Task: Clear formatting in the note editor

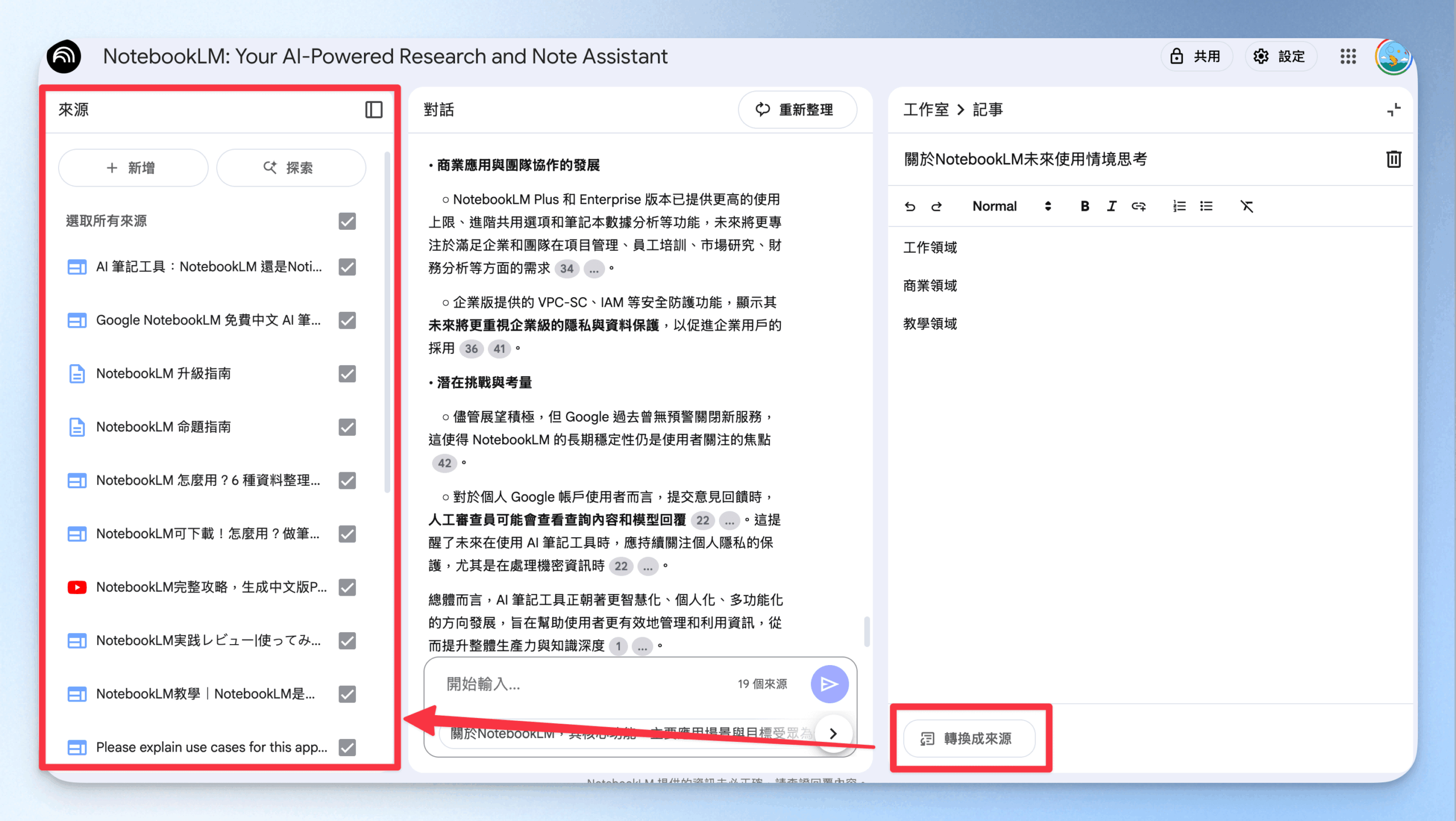Action: [x=1247, y=207]
